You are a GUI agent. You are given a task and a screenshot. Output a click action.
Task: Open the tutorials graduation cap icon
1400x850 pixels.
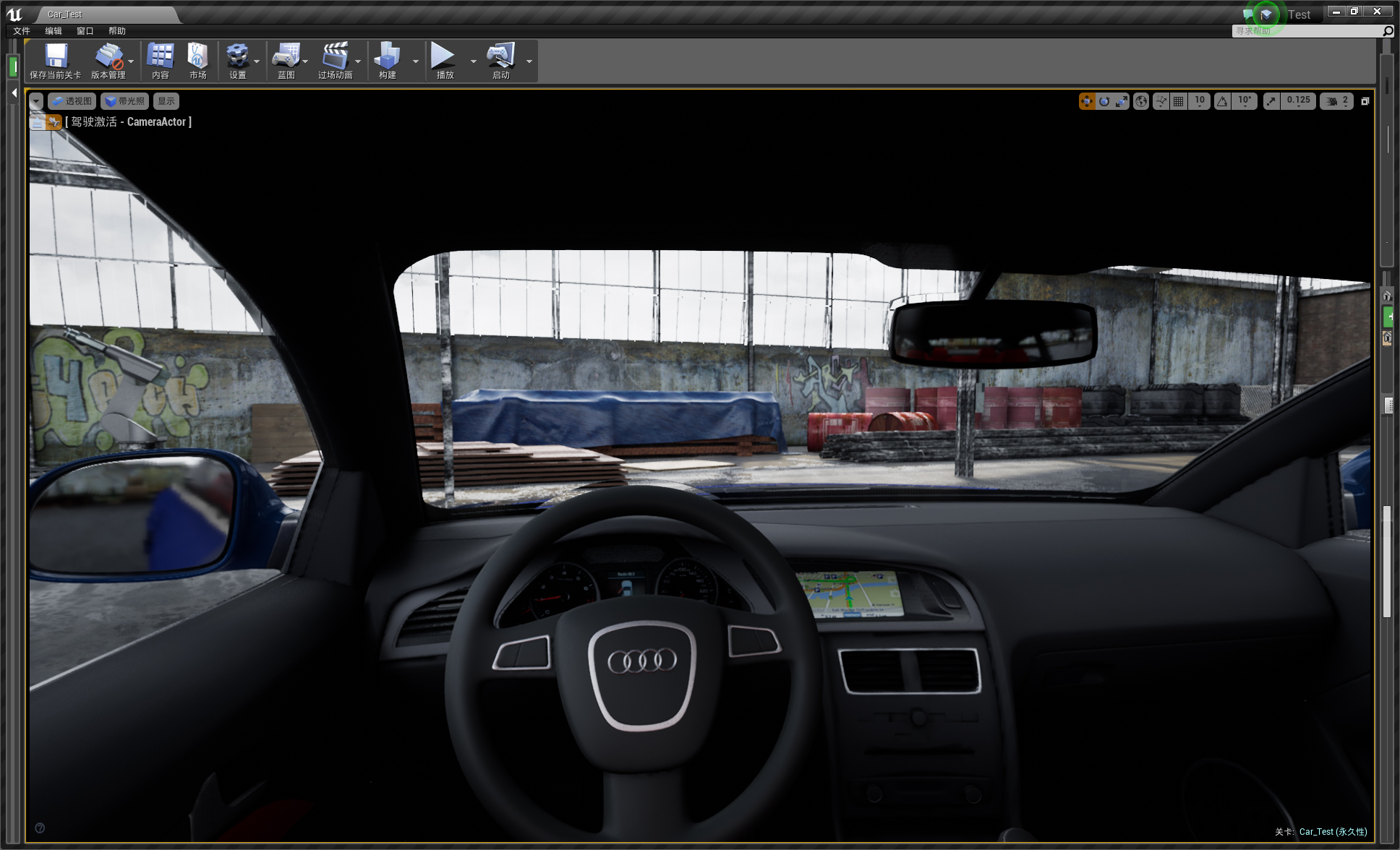[x=1266, y=14]
